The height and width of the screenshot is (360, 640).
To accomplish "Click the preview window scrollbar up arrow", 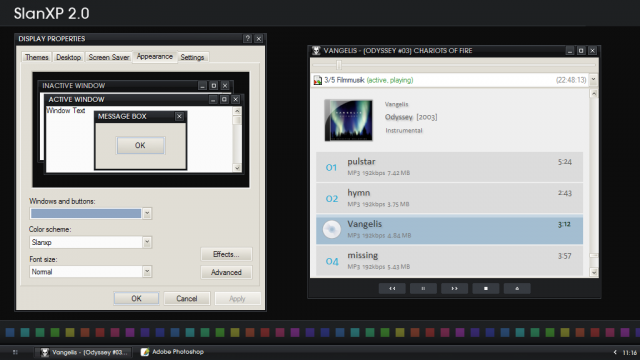I will tap(237, 111).
